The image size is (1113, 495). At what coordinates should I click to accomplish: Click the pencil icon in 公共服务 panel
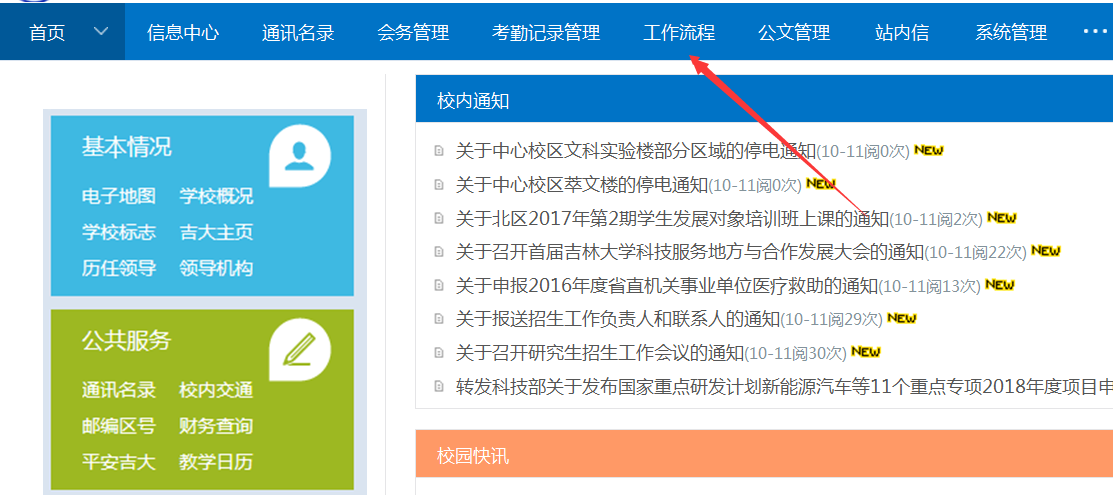299,349
